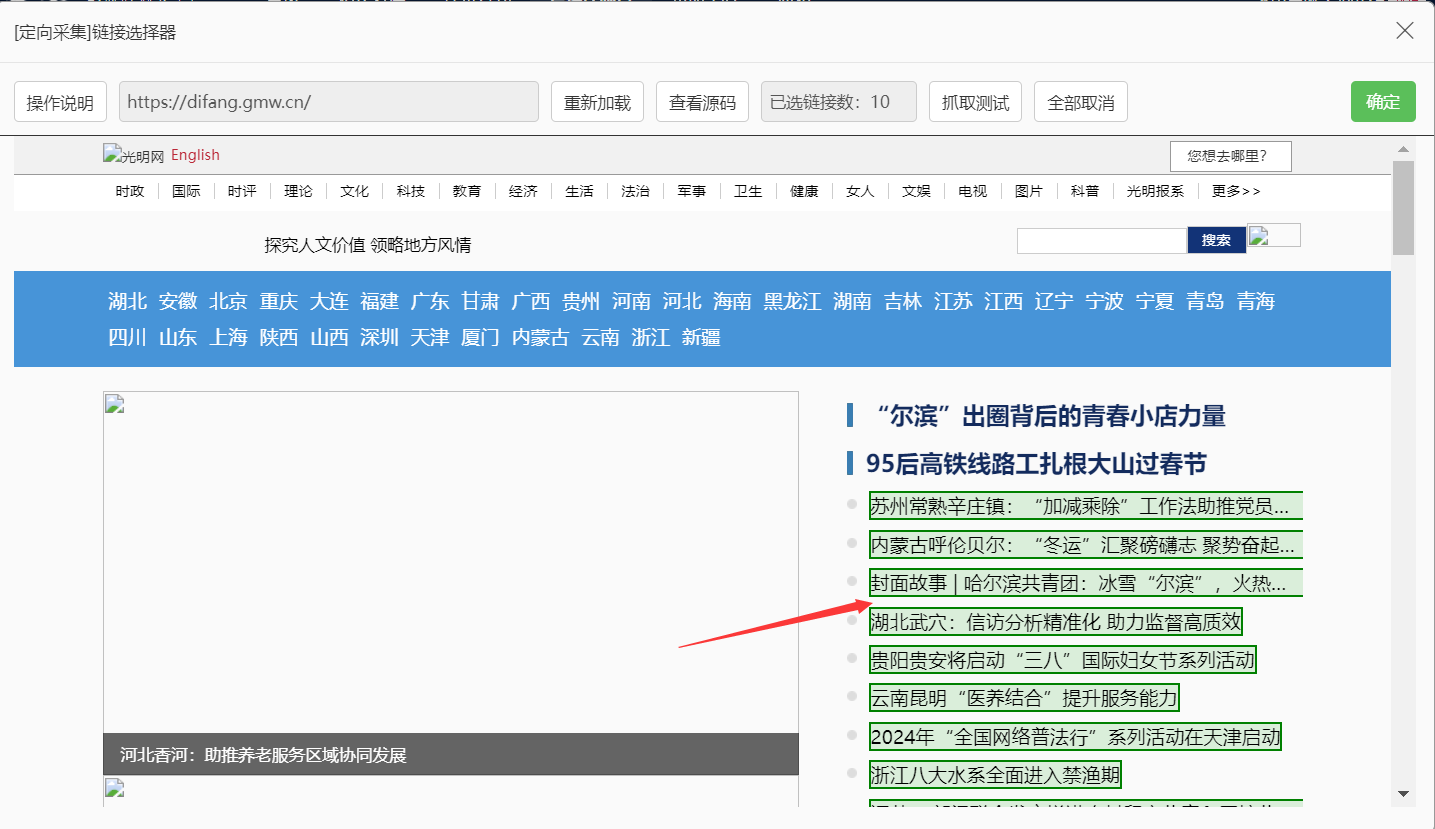
Task: Open the 黑龙江 region link
Action: [x=792, y=302]
